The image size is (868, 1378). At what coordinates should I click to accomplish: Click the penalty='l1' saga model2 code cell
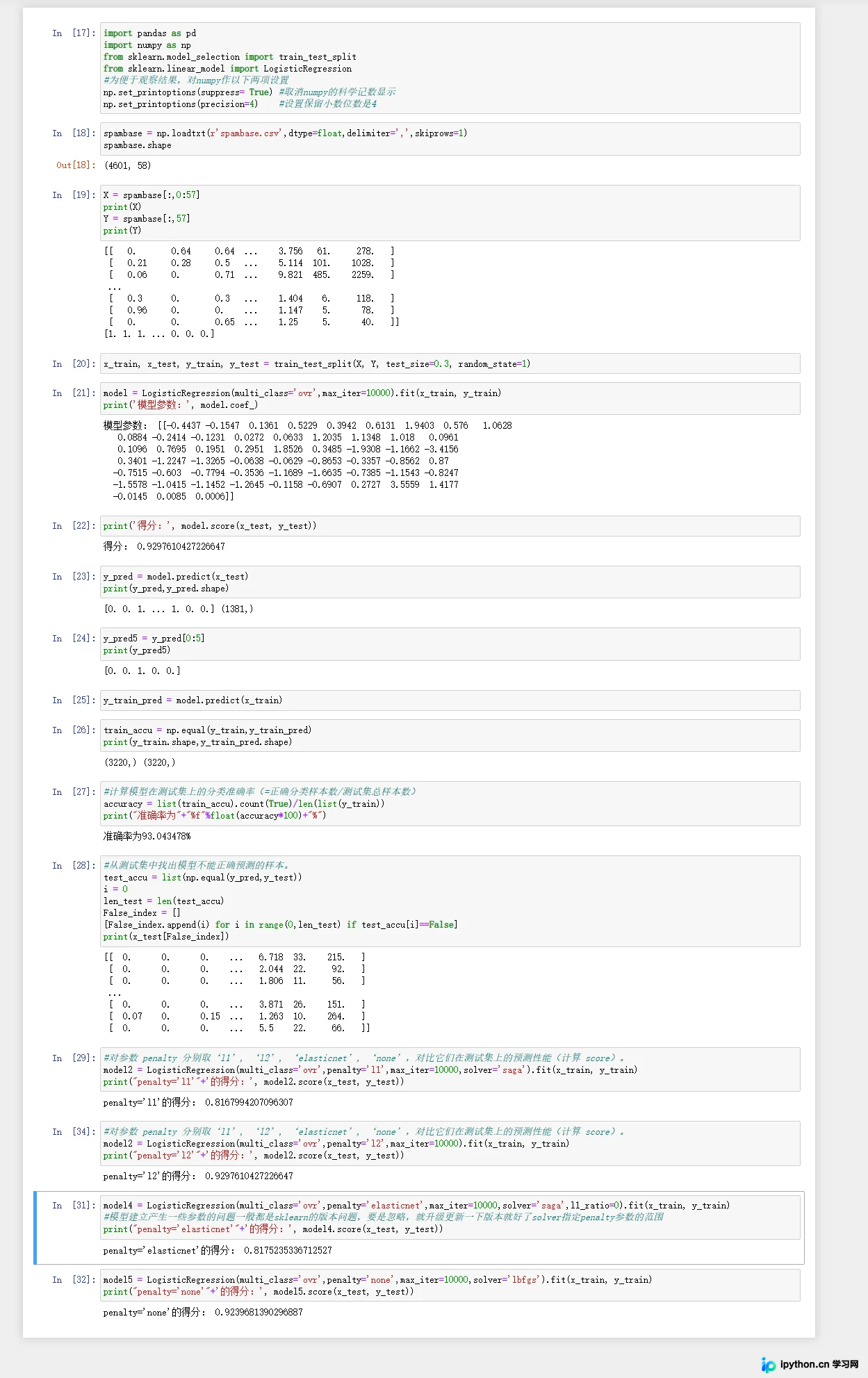coord(450,1069)
